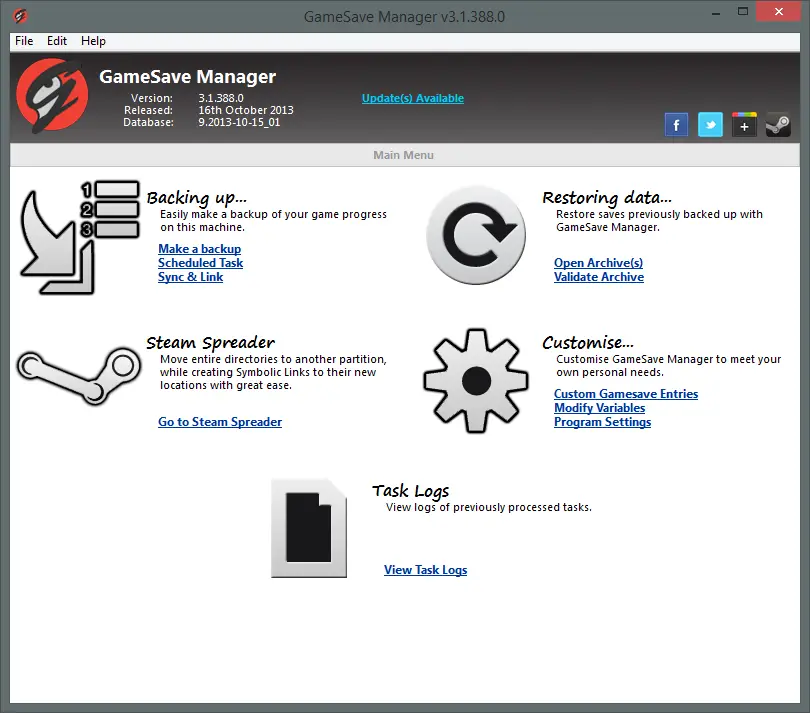Follow the Update(s) Available link
The image size is (810, 713).
tap(413, 98)
